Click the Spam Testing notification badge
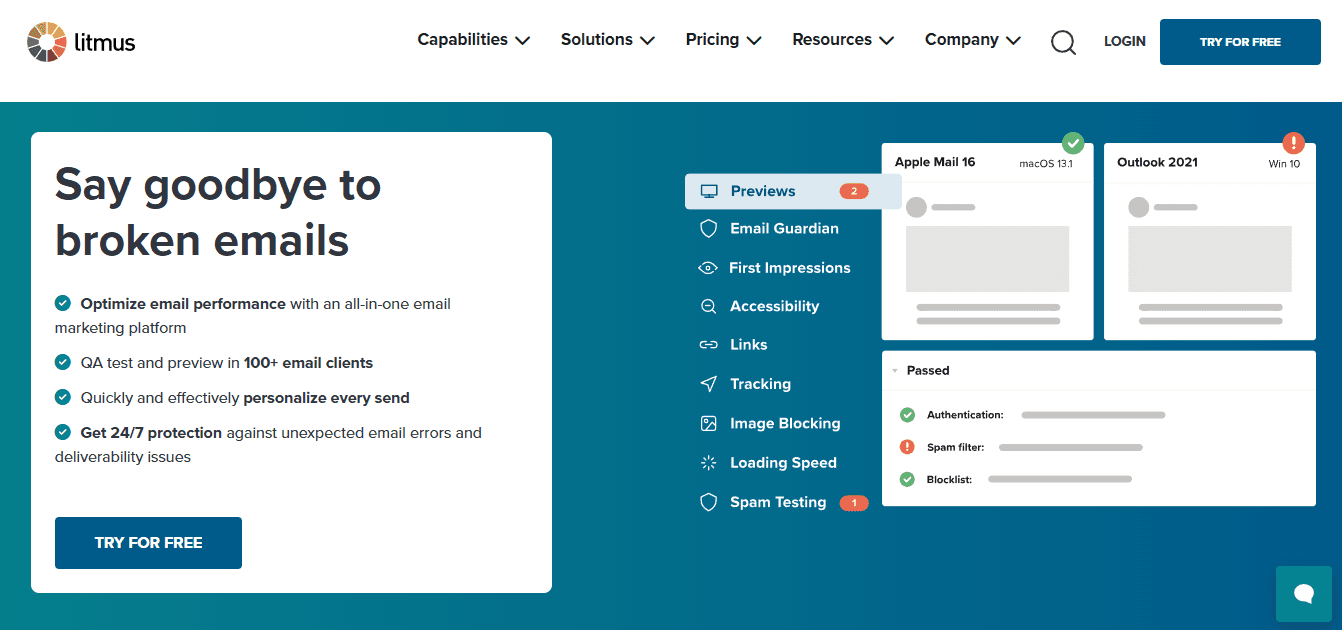Screen dimensions: 1342x630 854,502
